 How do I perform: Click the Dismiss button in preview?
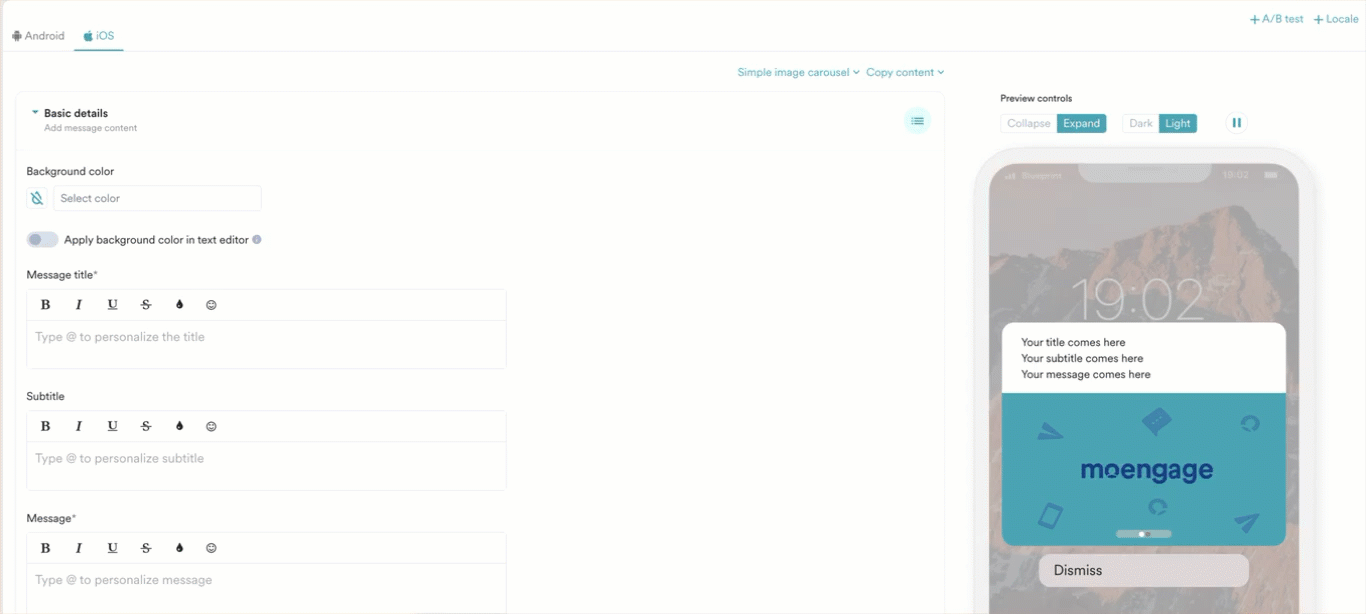pos(1143,570)
